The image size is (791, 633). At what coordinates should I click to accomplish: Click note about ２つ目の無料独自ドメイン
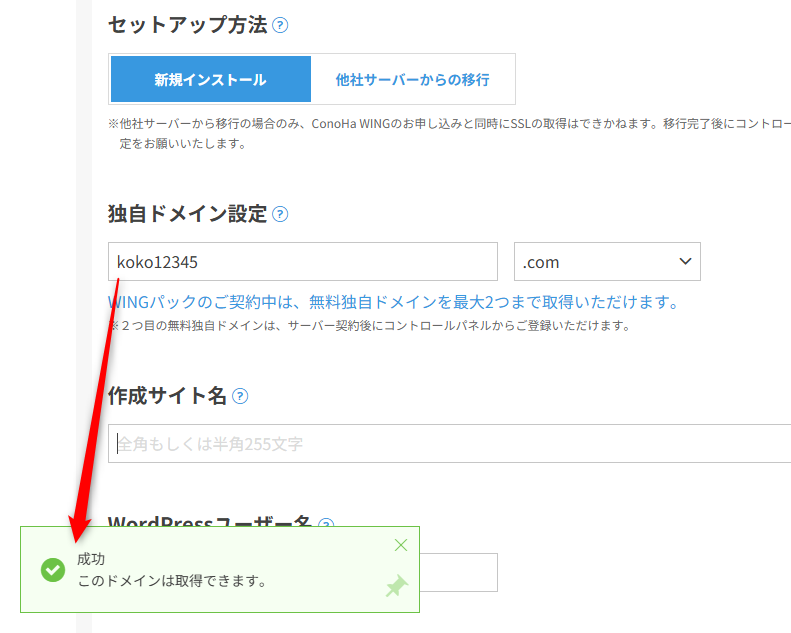pyautogui.click(x=370, y=326)
